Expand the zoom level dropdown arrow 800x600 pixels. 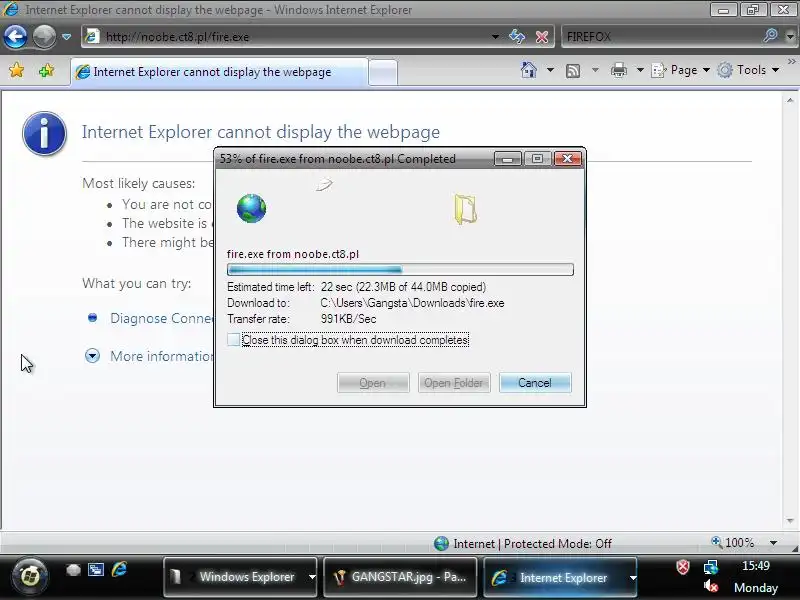(773, 543)
